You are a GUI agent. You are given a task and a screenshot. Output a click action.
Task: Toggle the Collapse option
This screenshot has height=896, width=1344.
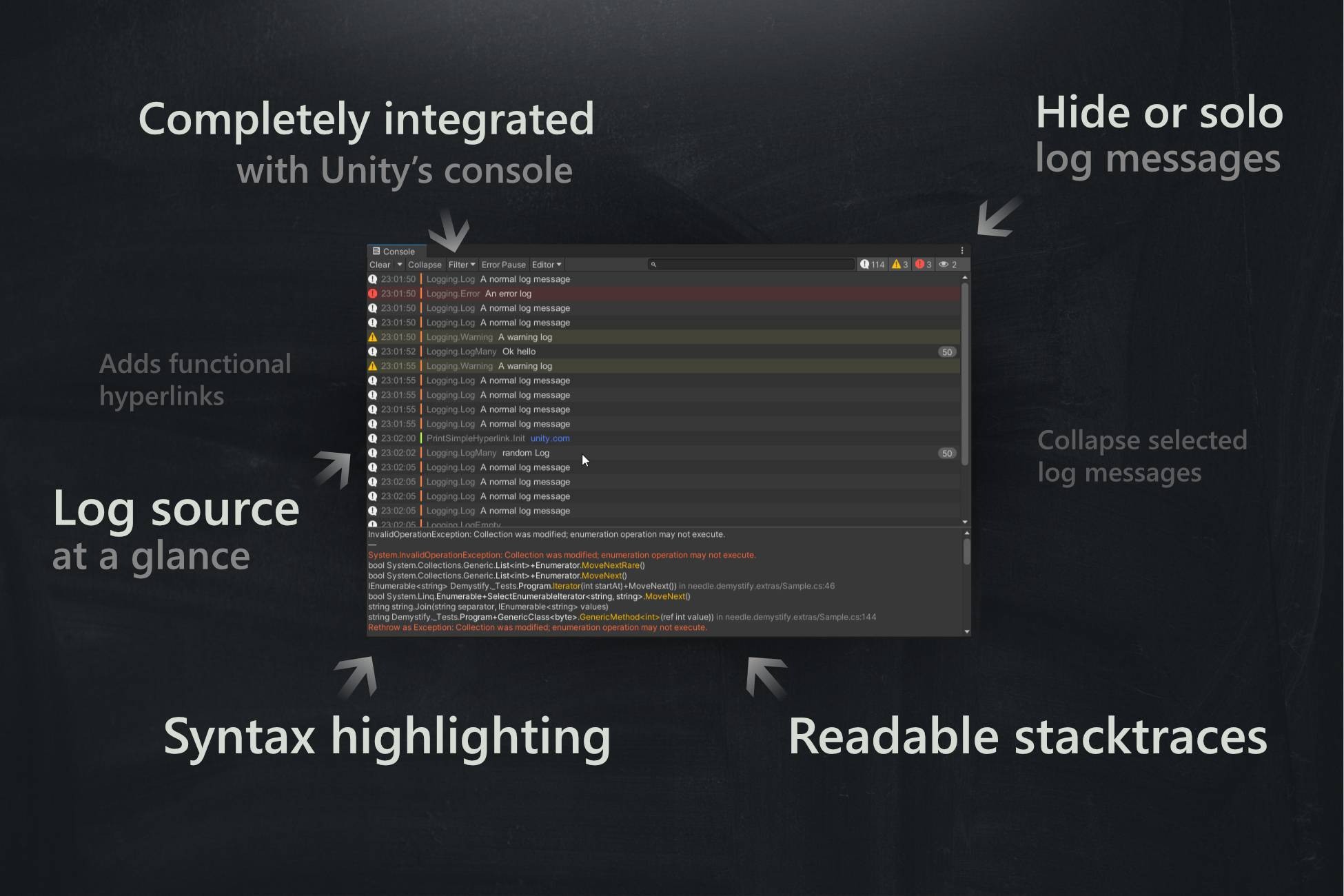(425, 265)
